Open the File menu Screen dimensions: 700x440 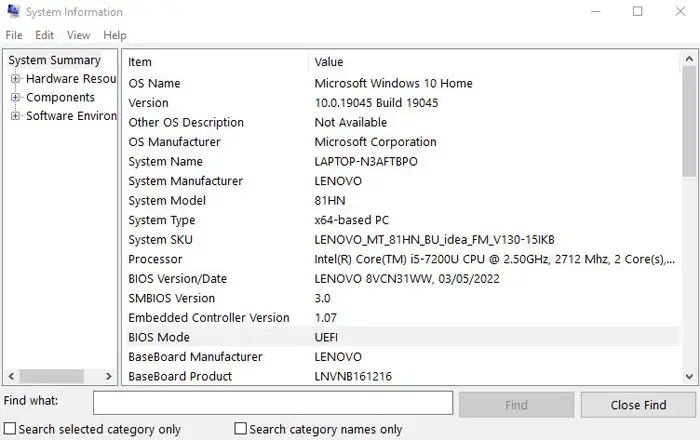click(14, 35)
